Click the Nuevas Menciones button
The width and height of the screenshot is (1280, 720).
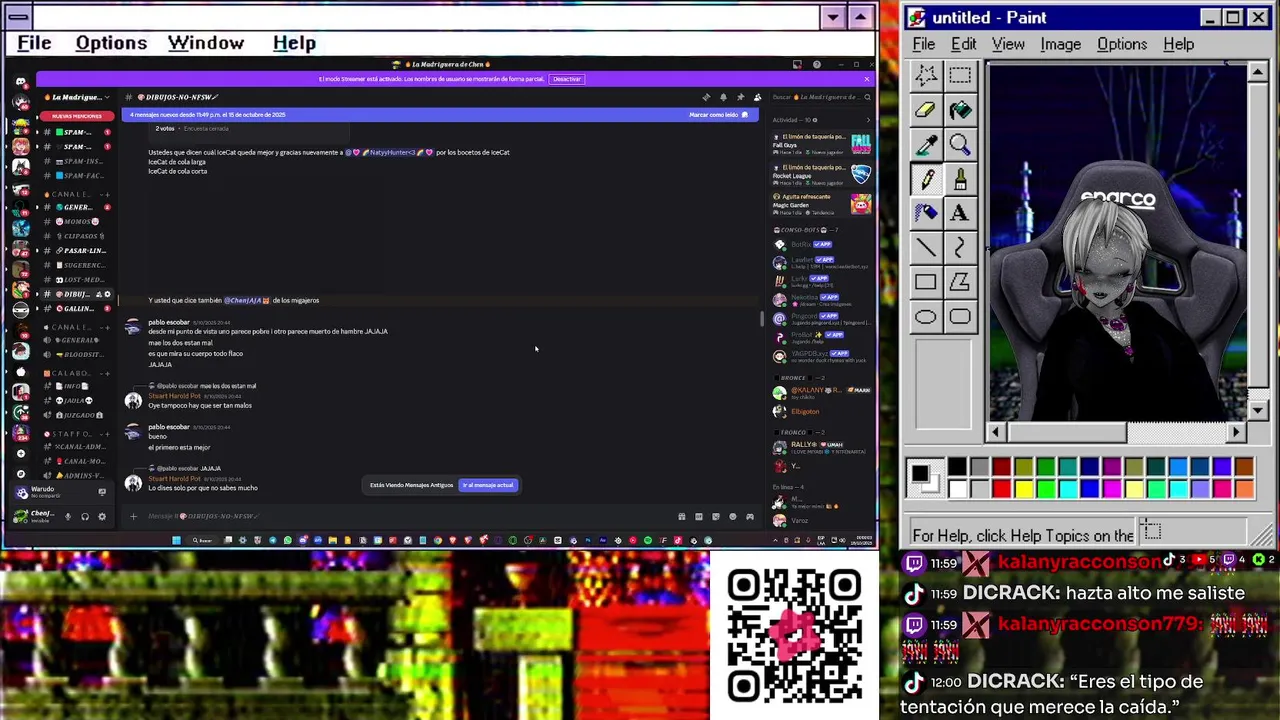tap(77, 116)
